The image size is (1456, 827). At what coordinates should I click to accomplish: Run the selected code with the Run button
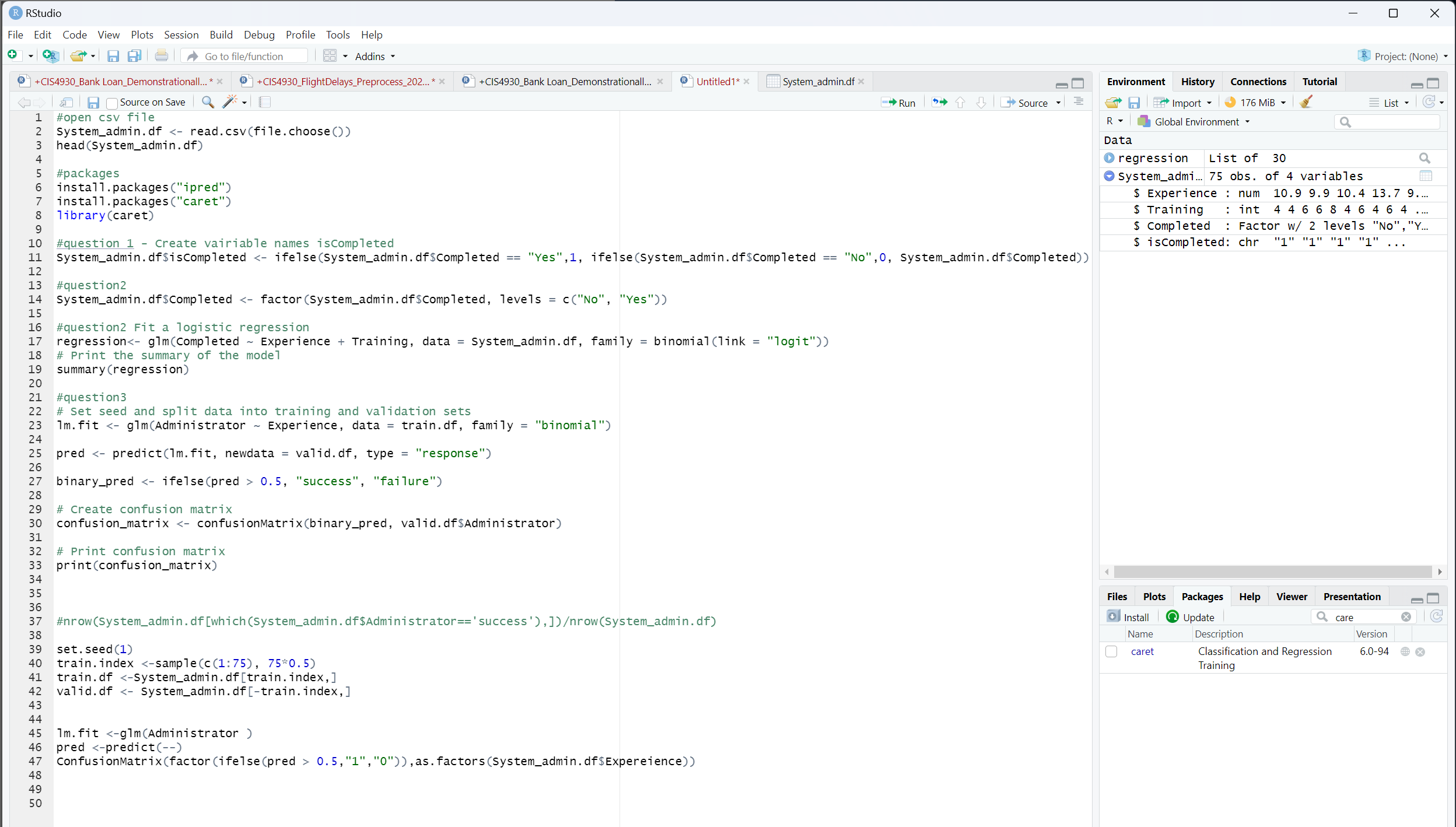900,102
